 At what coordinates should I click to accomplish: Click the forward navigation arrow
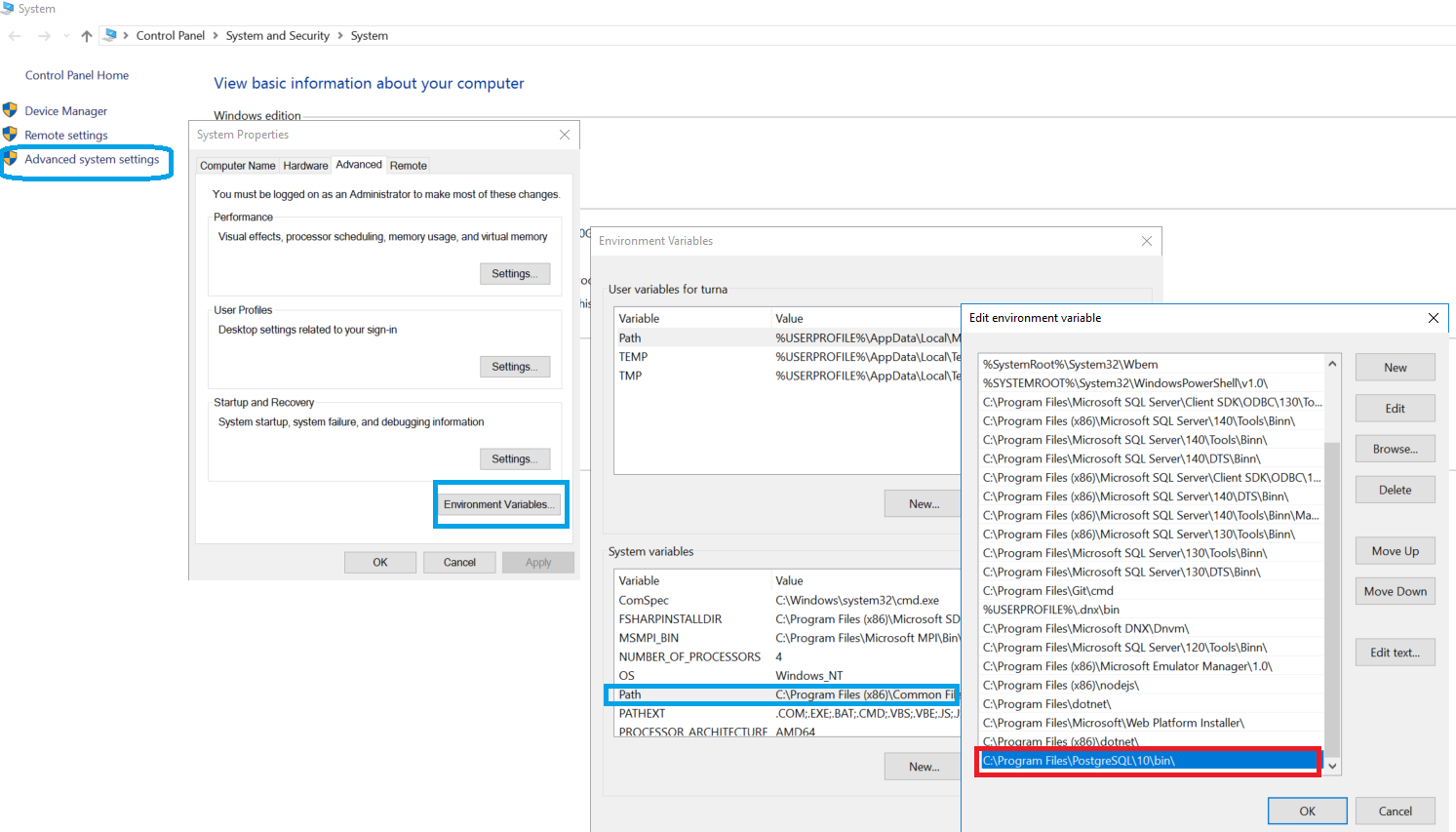click(44, 36)
